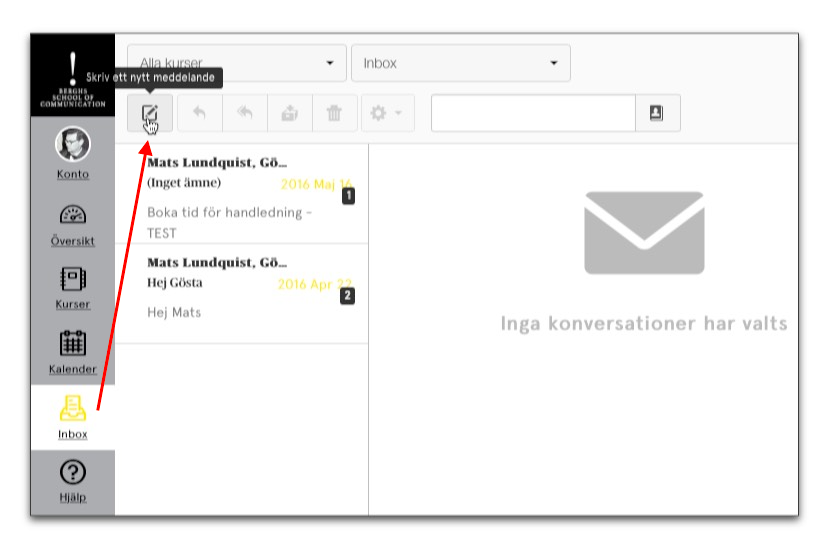Open the conversation with subject (Inget ämne)
830x548 pixels.
point(242,194)
